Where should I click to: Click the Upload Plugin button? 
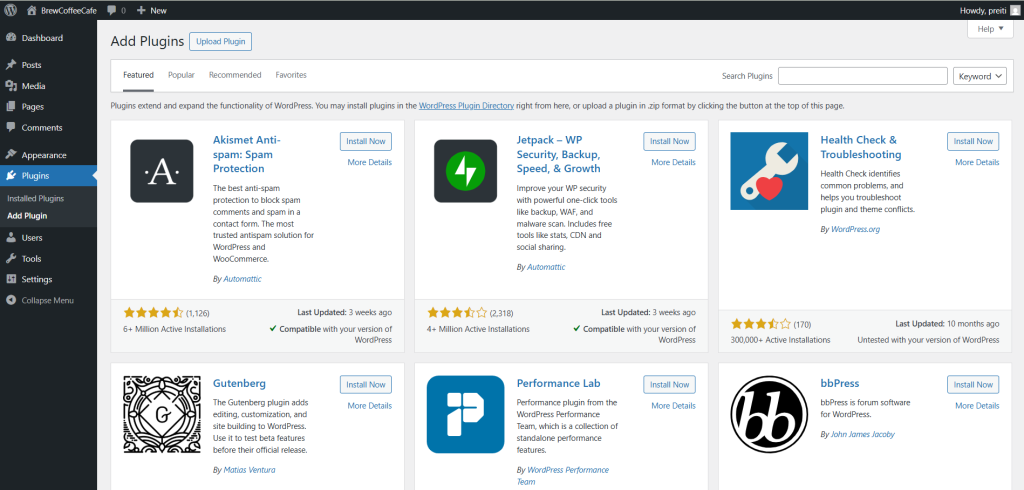[x=221, y=41]
